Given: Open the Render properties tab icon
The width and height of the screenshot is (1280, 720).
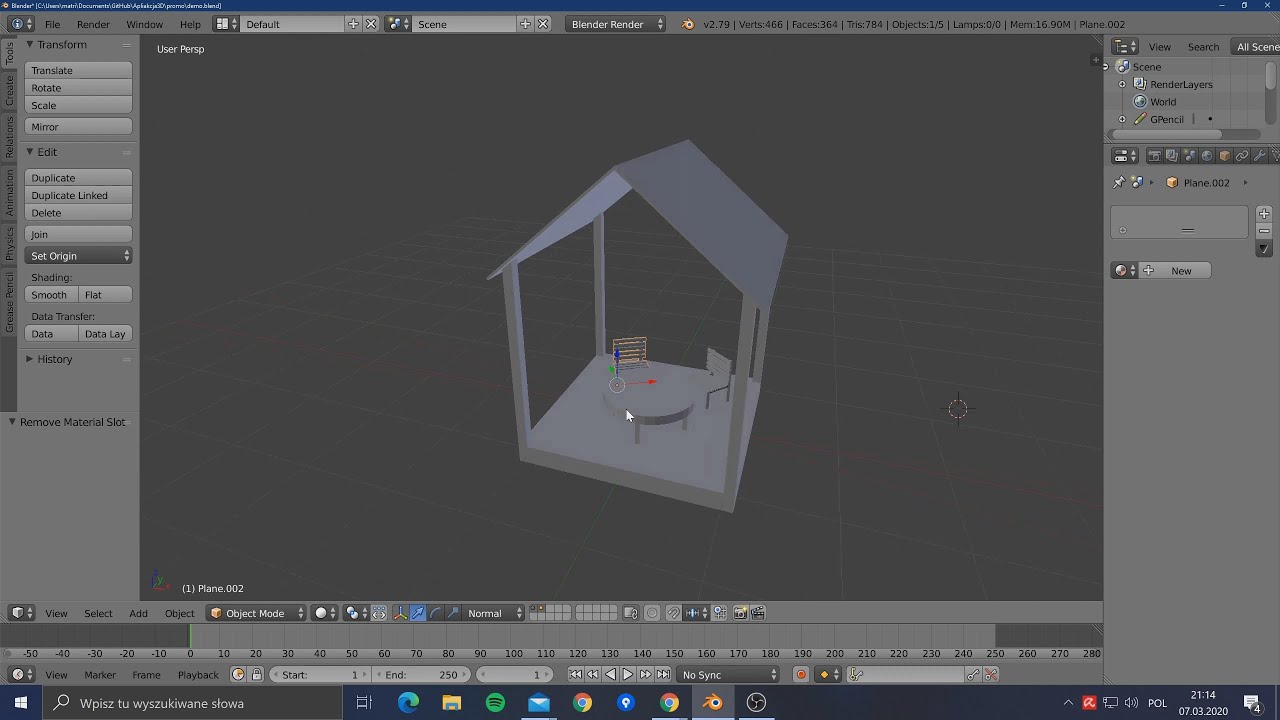Looking at the screenshot, I should click(1155, 156).
